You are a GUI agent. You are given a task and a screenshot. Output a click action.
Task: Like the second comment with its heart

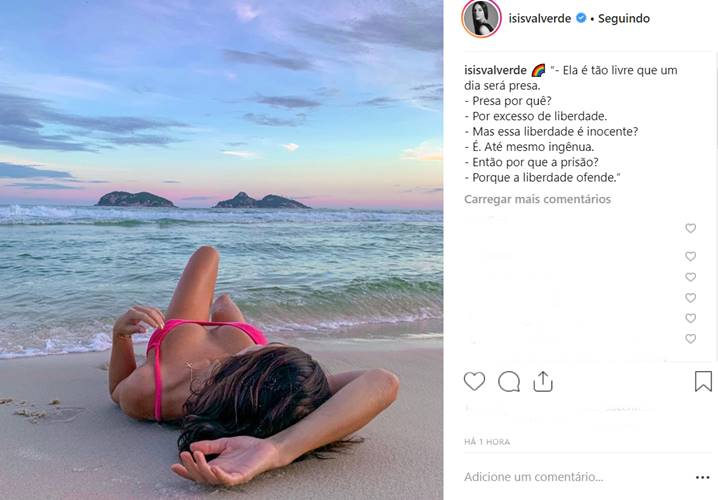pos(691,256)
